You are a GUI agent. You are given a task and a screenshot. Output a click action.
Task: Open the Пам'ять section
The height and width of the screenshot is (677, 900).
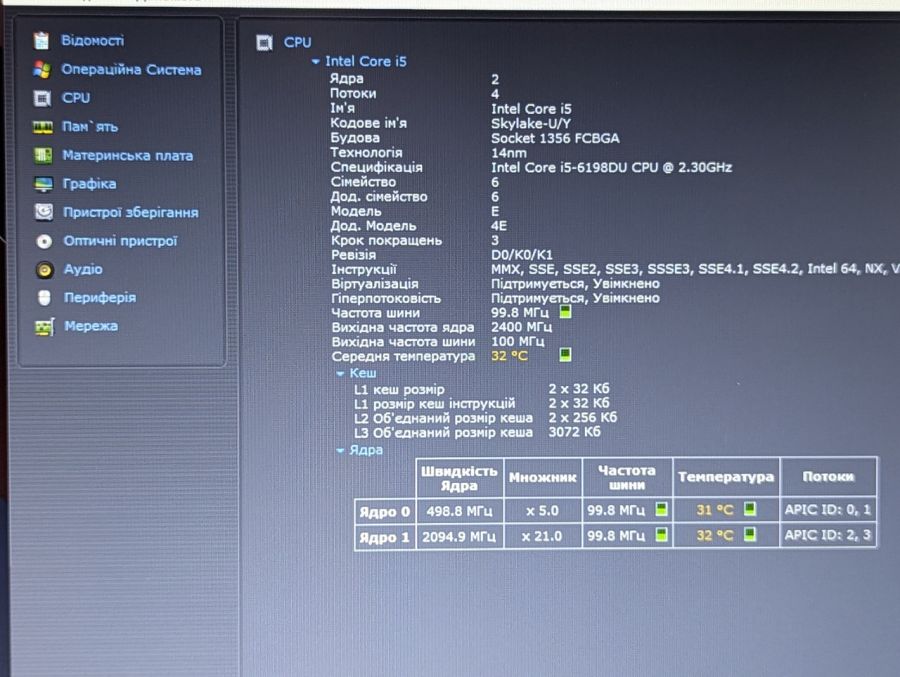coord(90,127)
